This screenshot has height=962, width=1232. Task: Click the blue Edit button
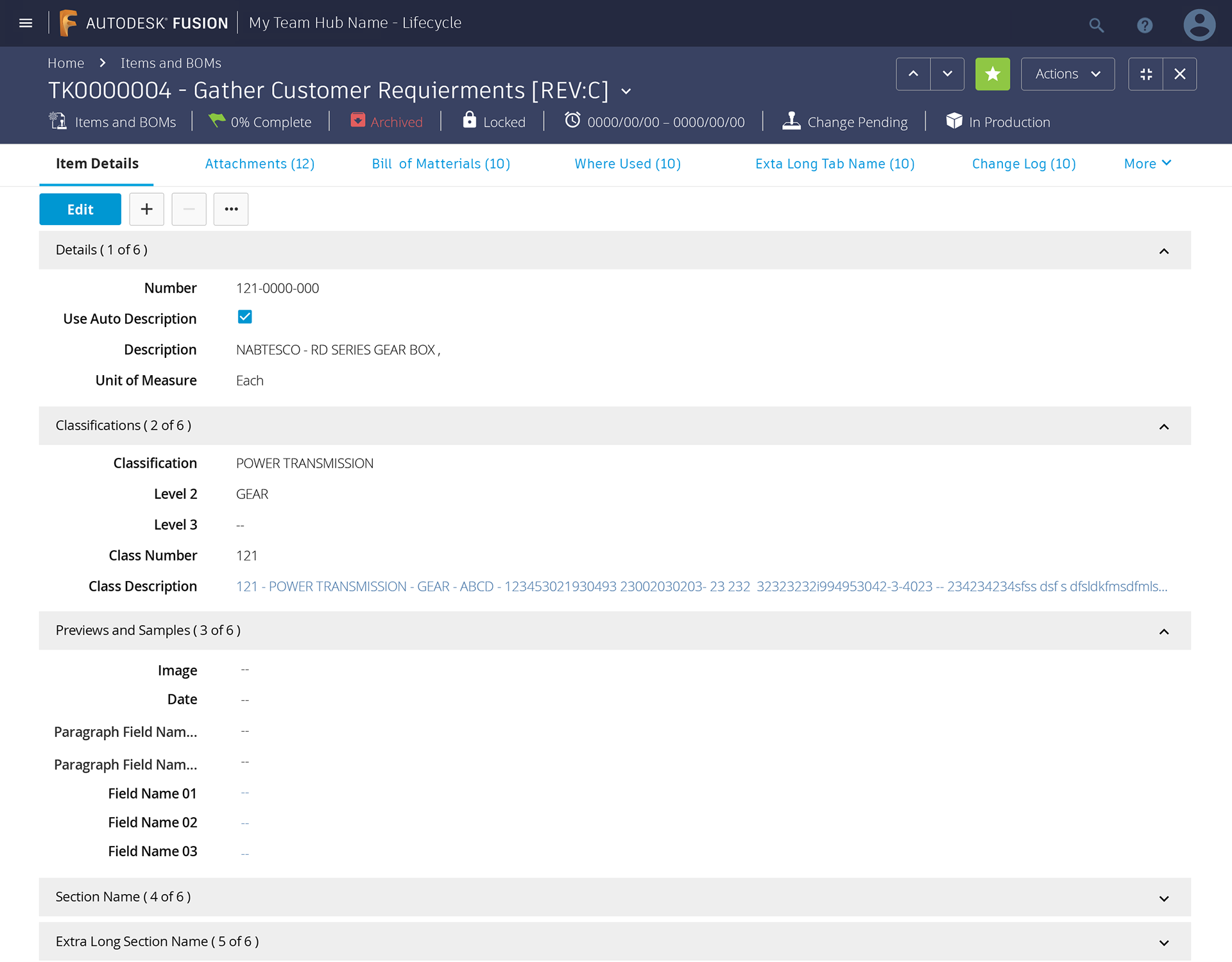[x=80, y=209]
